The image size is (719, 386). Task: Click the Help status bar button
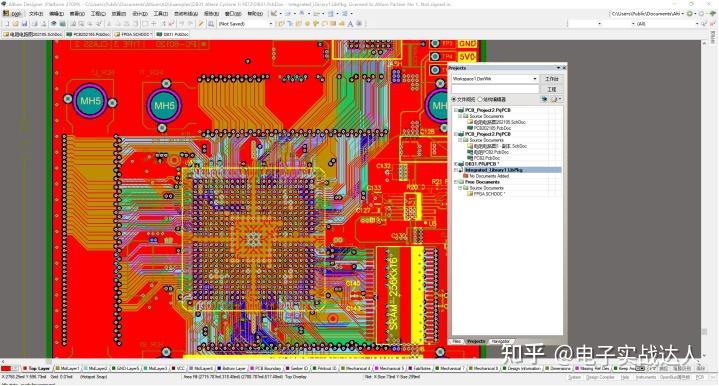pos(625,377)
